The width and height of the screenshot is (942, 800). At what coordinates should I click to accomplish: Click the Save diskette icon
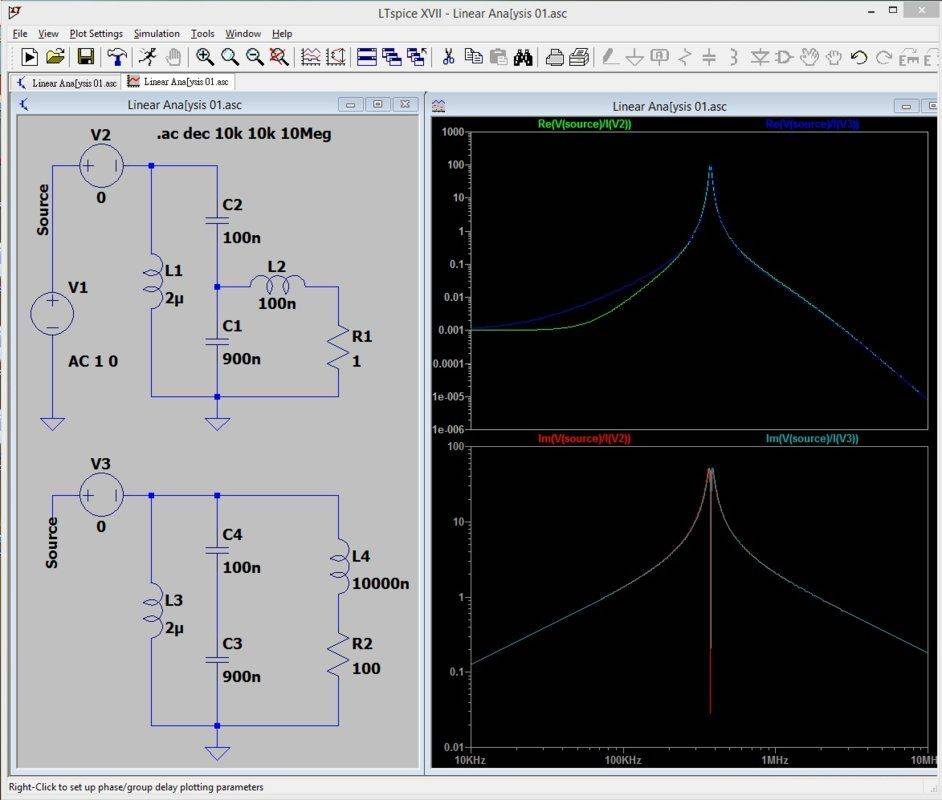coord(85,57)
